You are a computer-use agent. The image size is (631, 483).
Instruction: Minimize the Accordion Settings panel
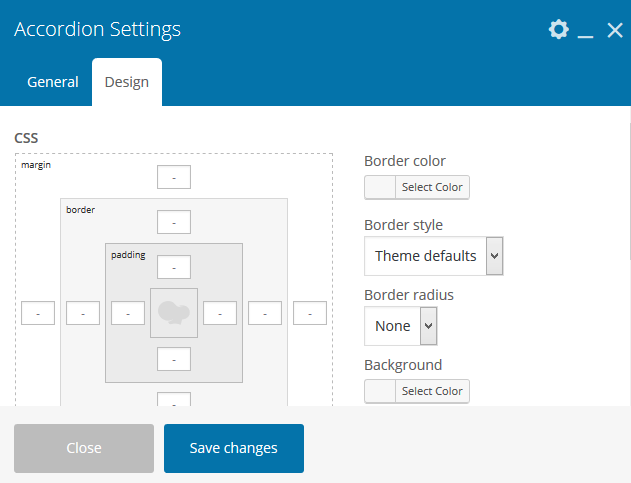586,32
